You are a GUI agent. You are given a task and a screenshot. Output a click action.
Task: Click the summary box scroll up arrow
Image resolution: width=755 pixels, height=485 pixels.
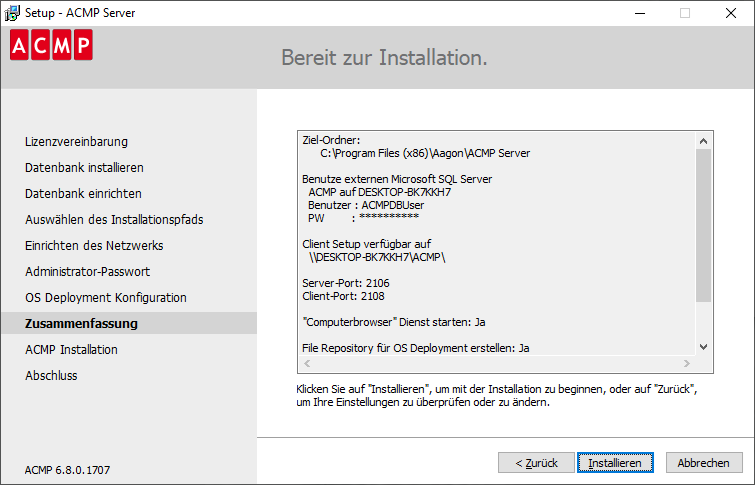point(703,141)
